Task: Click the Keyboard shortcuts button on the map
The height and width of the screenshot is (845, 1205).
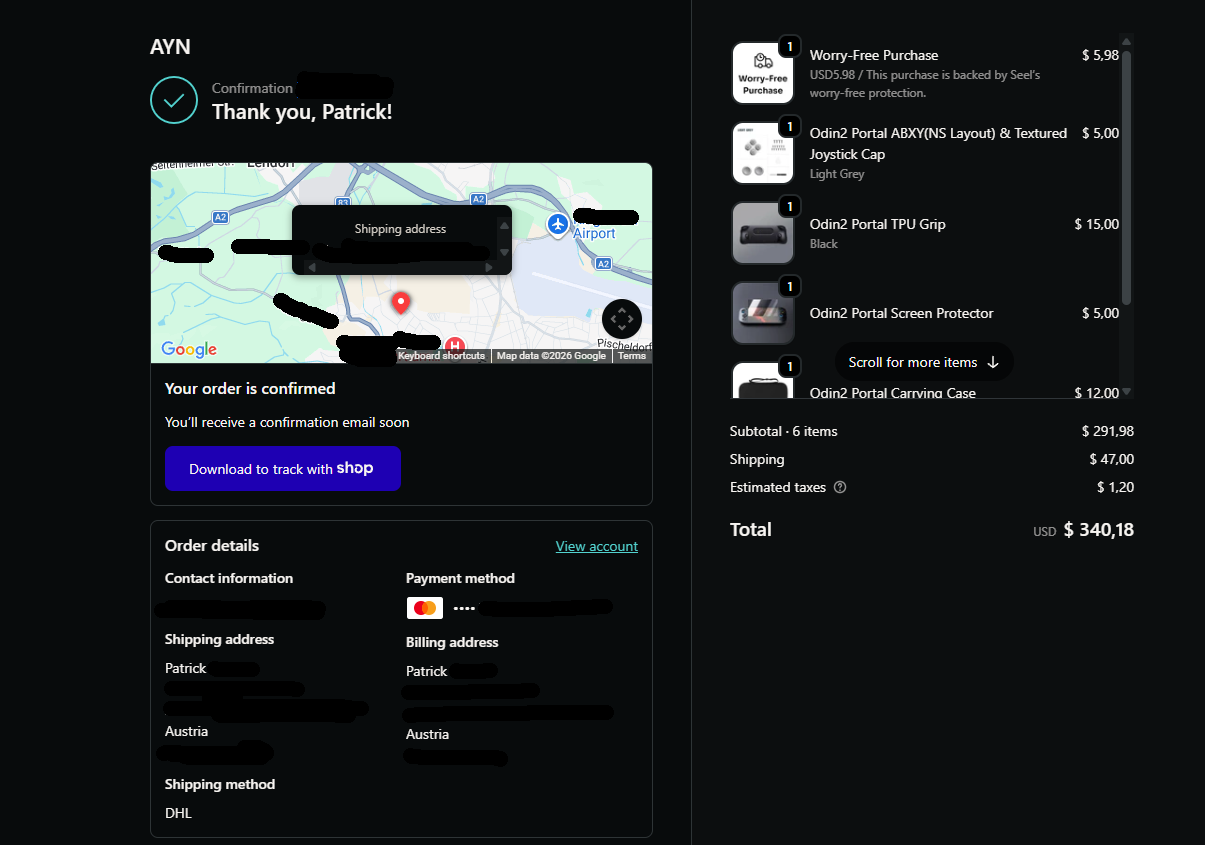Action: 441,356
